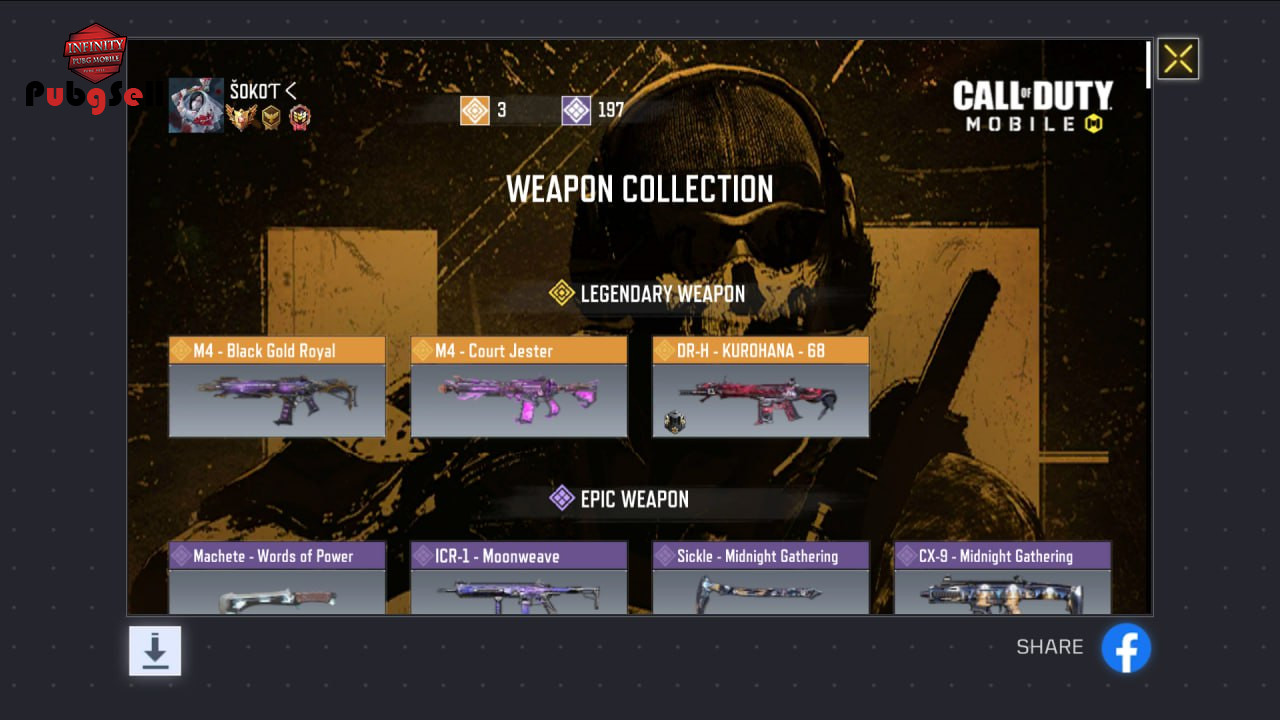1280x720 pixels.
Task: Select the DR-H - KUROHANA - 68 weapon card
Action: 761,387
